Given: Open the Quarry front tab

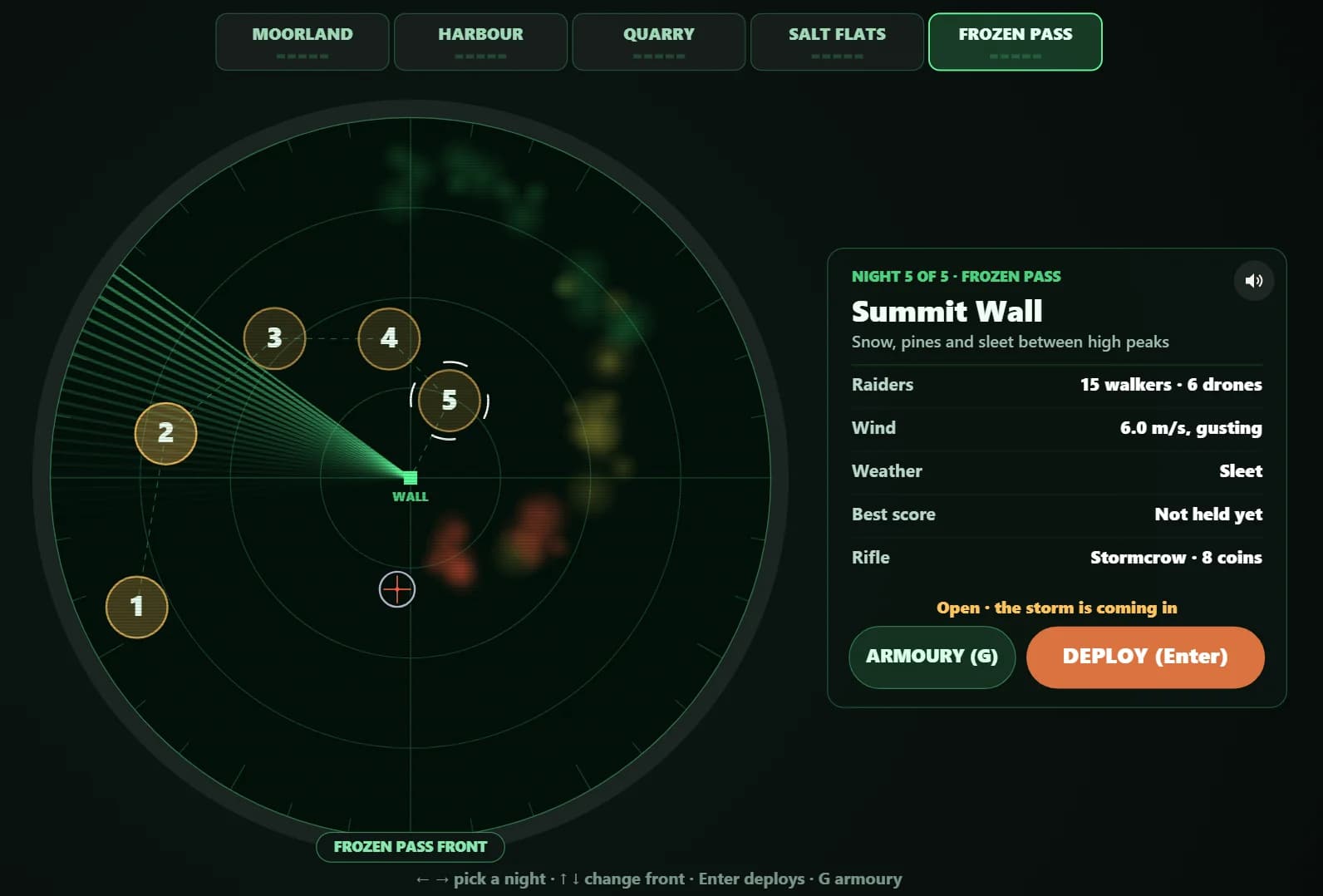Looking at the screenshot, I should coord(659,42).
